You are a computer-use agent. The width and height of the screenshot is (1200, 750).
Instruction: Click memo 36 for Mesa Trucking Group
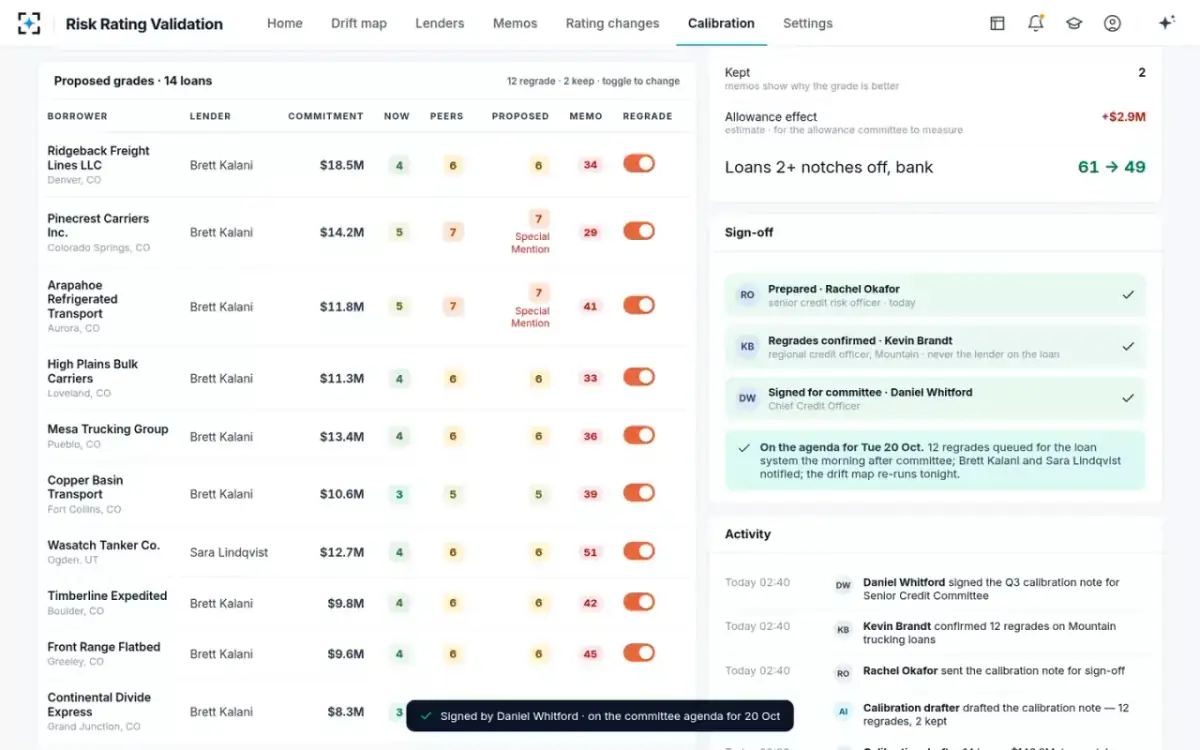pyautogui.click(x=590, y=436)
